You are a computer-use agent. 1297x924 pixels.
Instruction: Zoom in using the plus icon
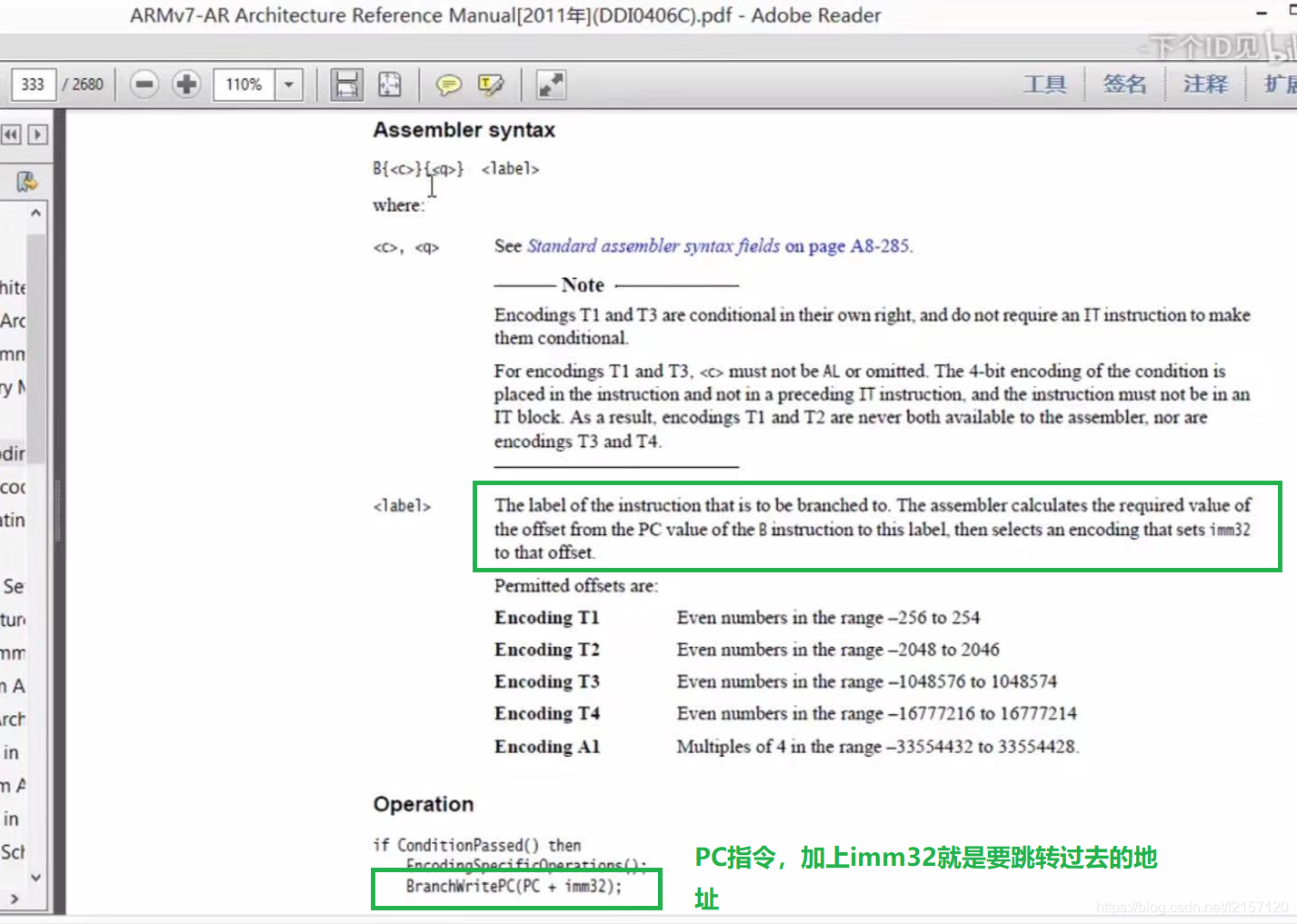[x=185, y=84]
